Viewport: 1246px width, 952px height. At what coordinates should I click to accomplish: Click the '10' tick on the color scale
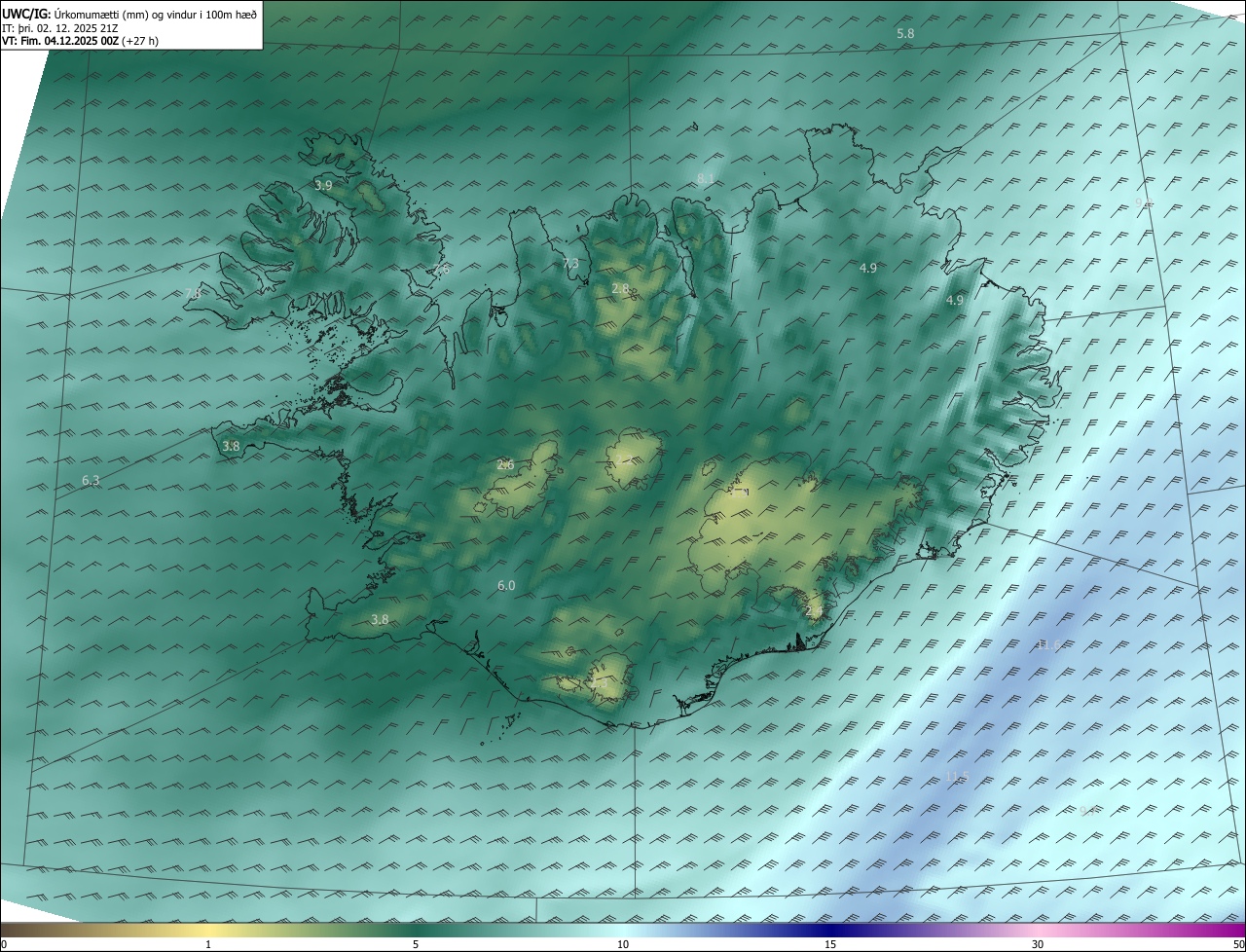623,944
